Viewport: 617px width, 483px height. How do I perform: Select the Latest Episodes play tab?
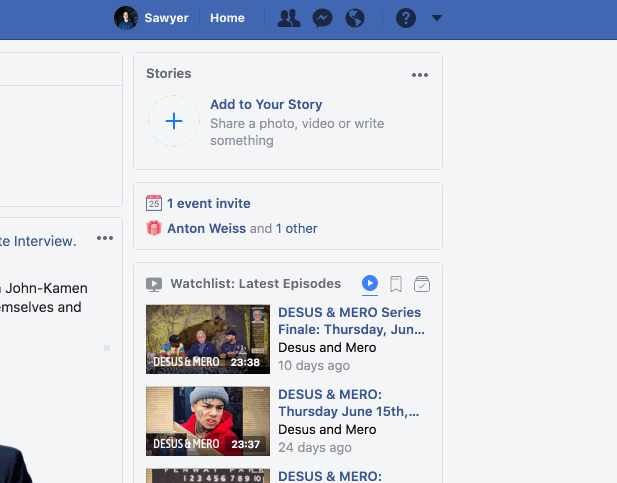(x=370, y=283)
